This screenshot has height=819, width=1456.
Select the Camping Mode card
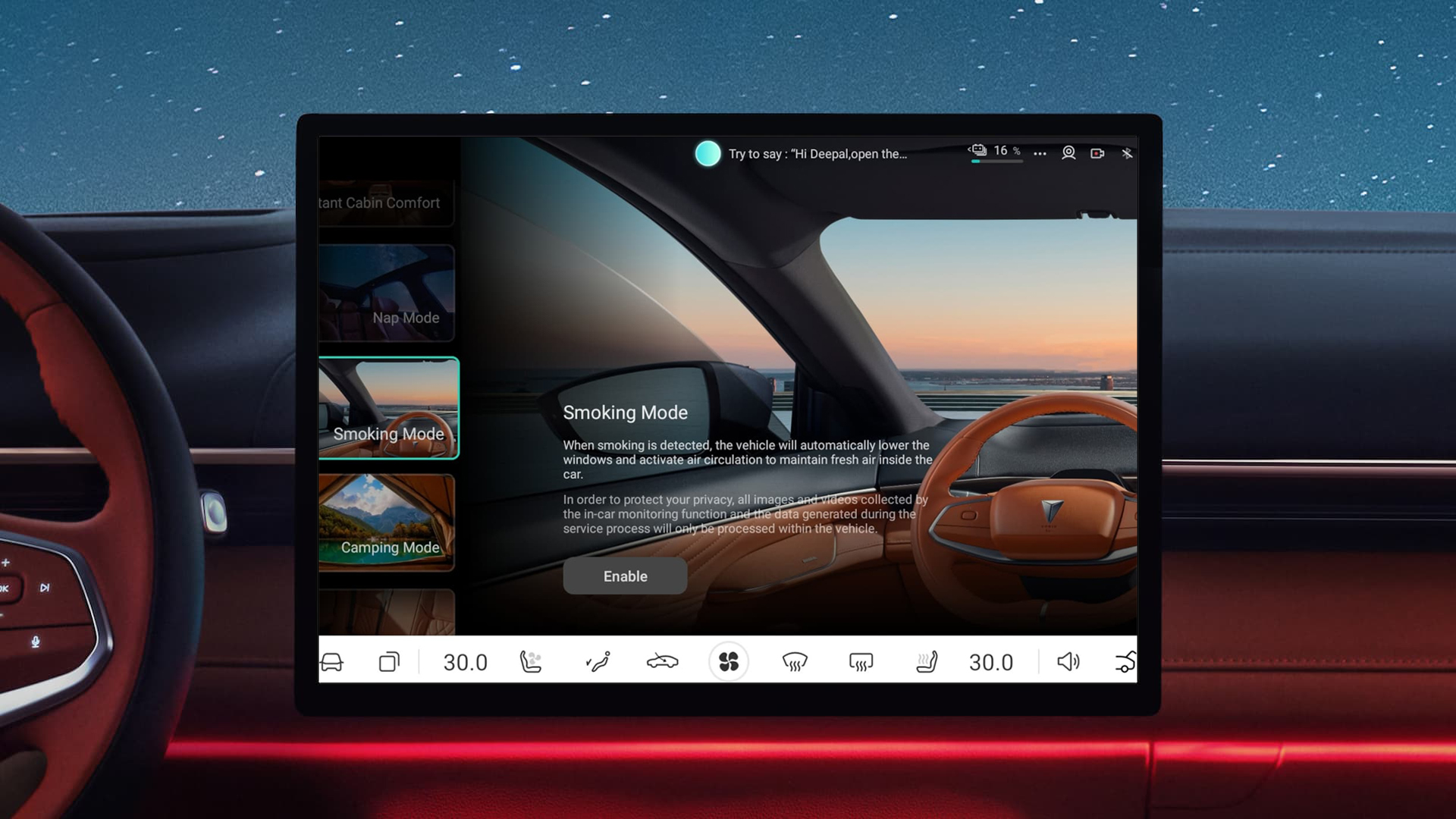[x=387, y=522]
